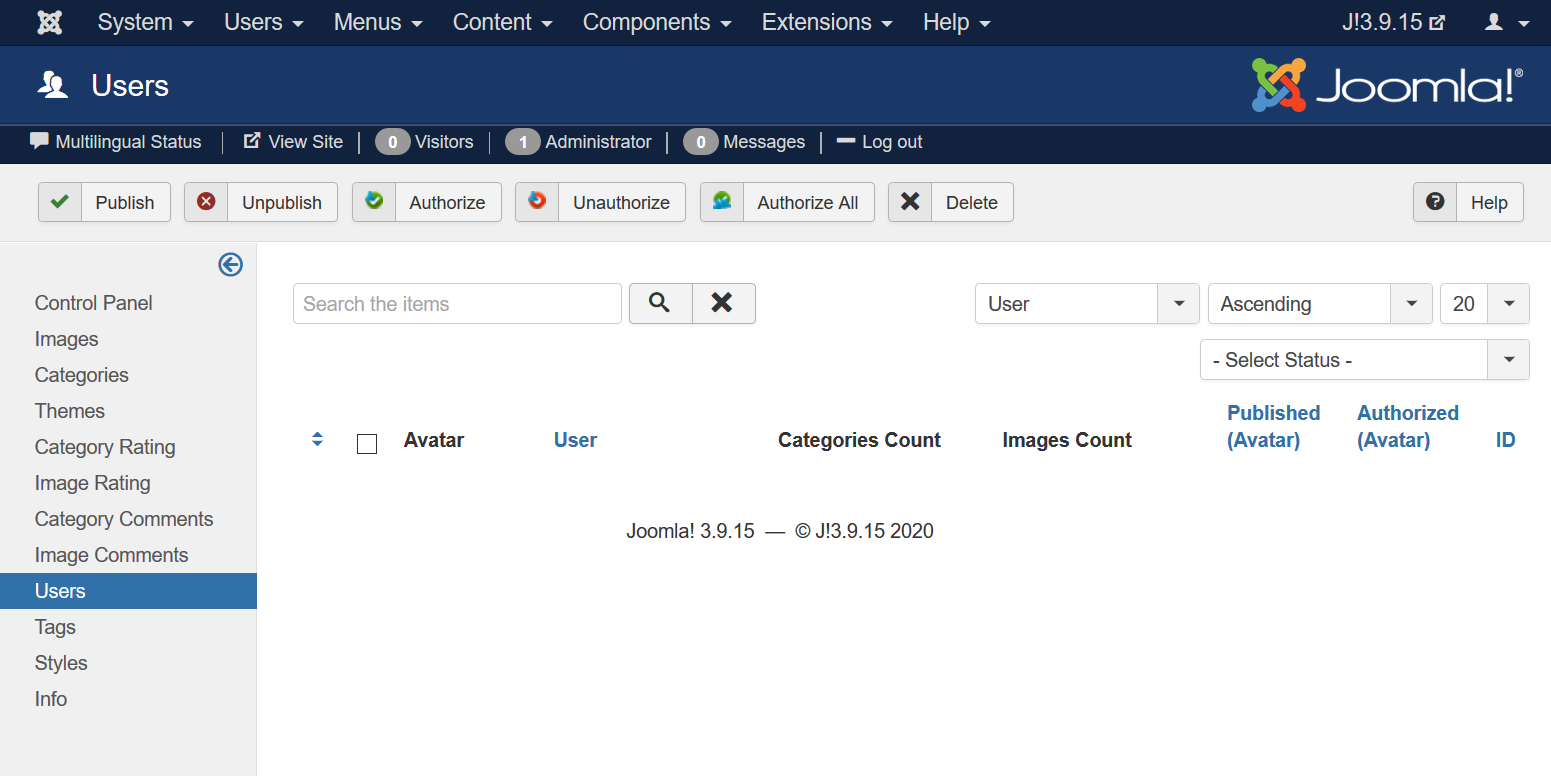Focus the Search the items field

pos(457,304)
